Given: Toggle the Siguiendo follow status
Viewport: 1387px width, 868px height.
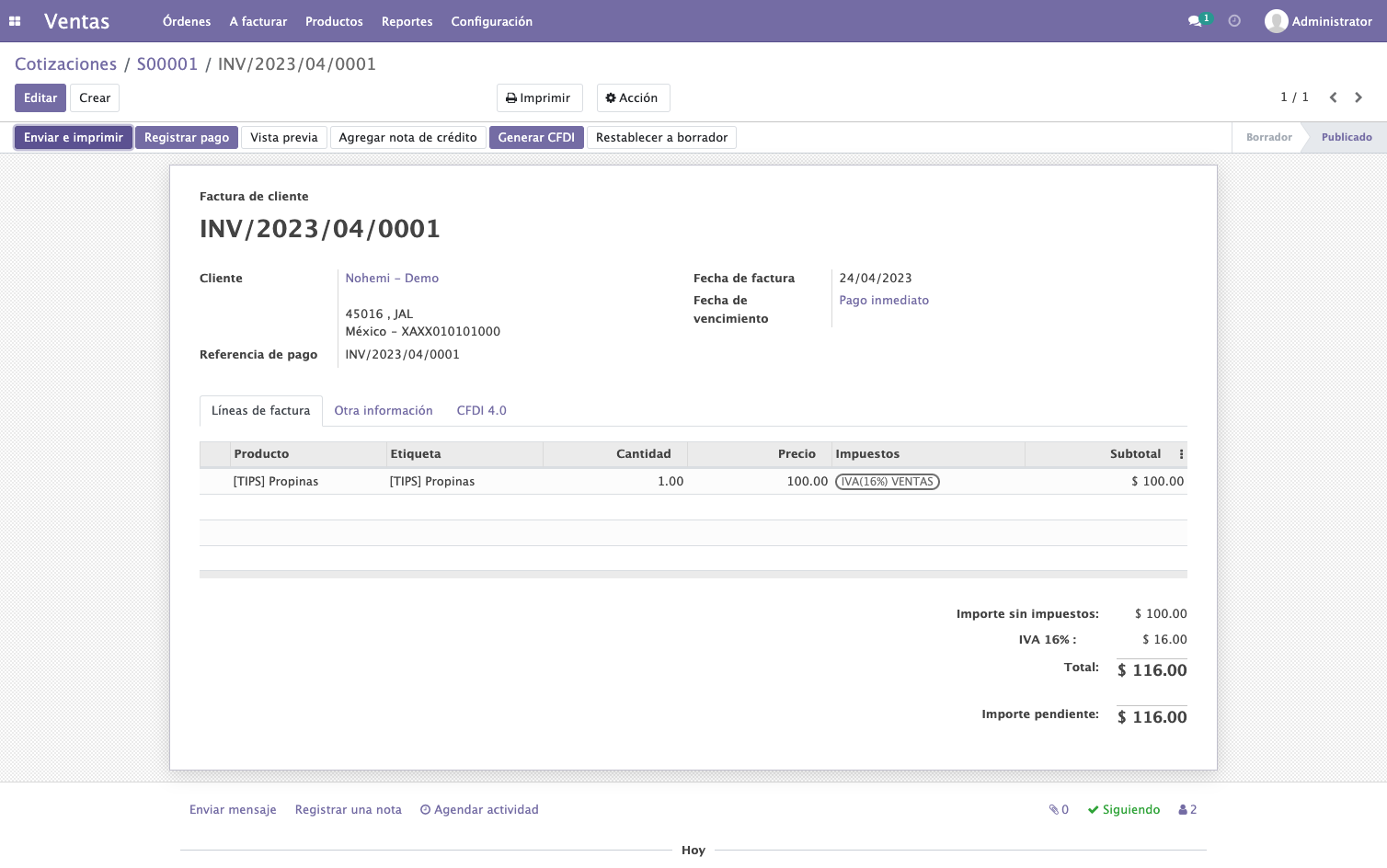Looking at the screenshot, I should coord(1124,810).
